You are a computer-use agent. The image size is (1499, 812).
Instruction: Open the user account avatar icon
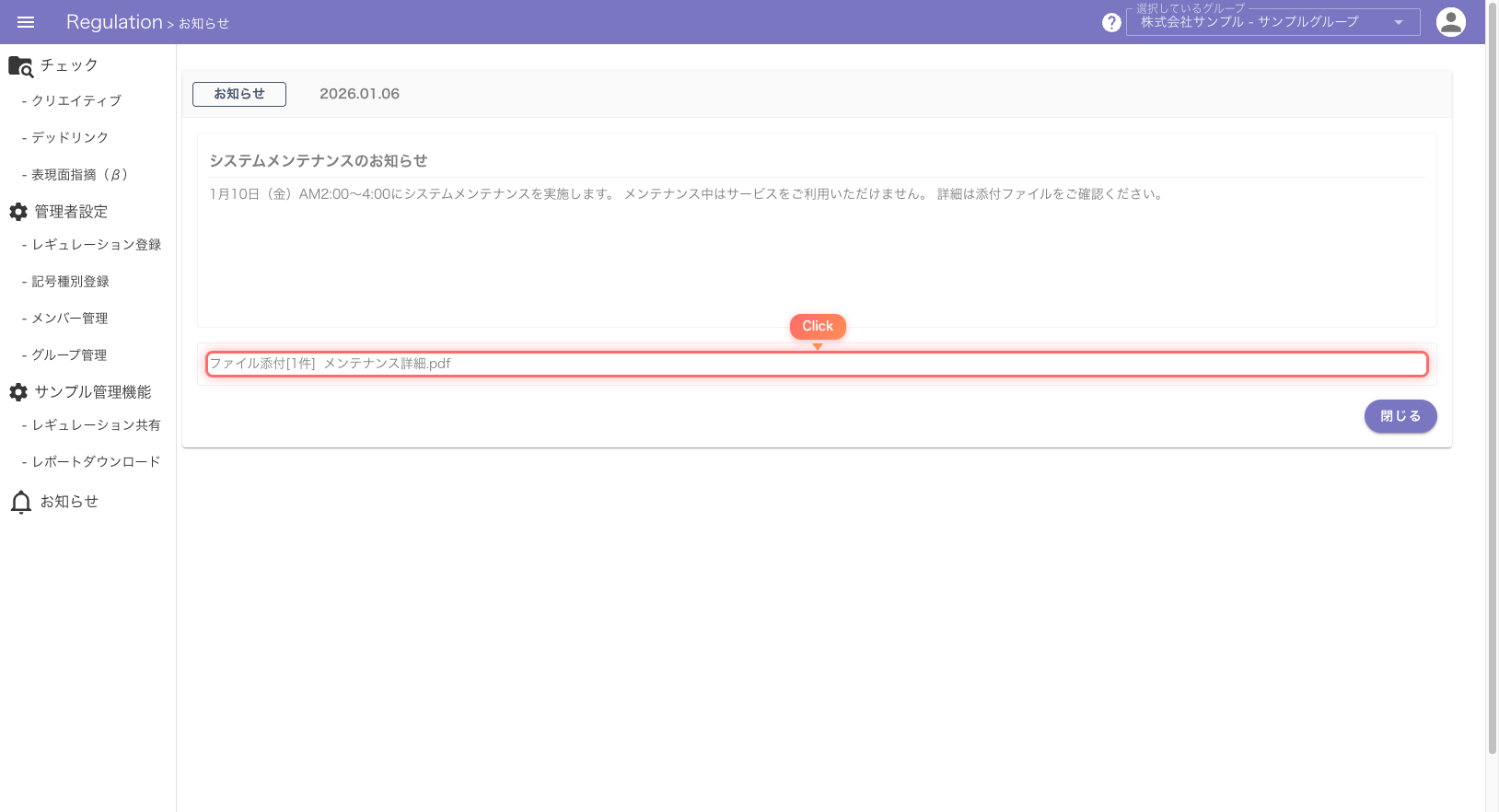point(1451,22)
